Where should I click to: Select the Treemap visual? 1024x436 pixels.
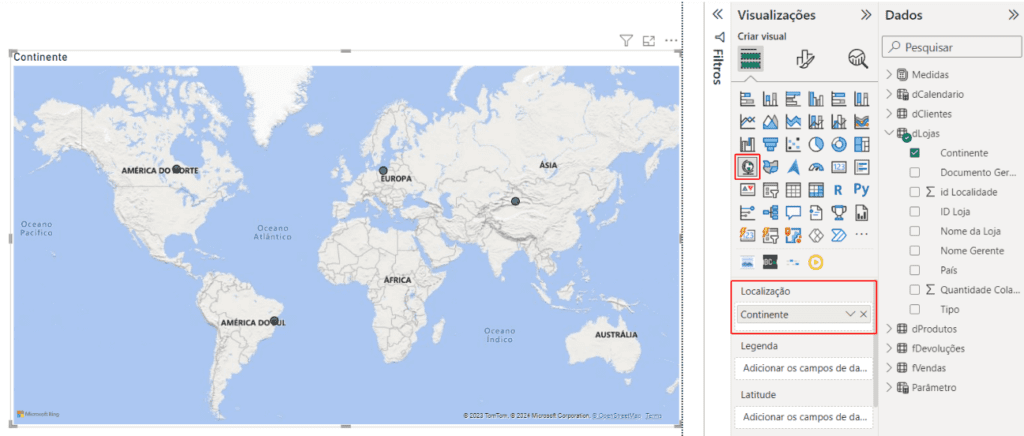coord(861,144)
